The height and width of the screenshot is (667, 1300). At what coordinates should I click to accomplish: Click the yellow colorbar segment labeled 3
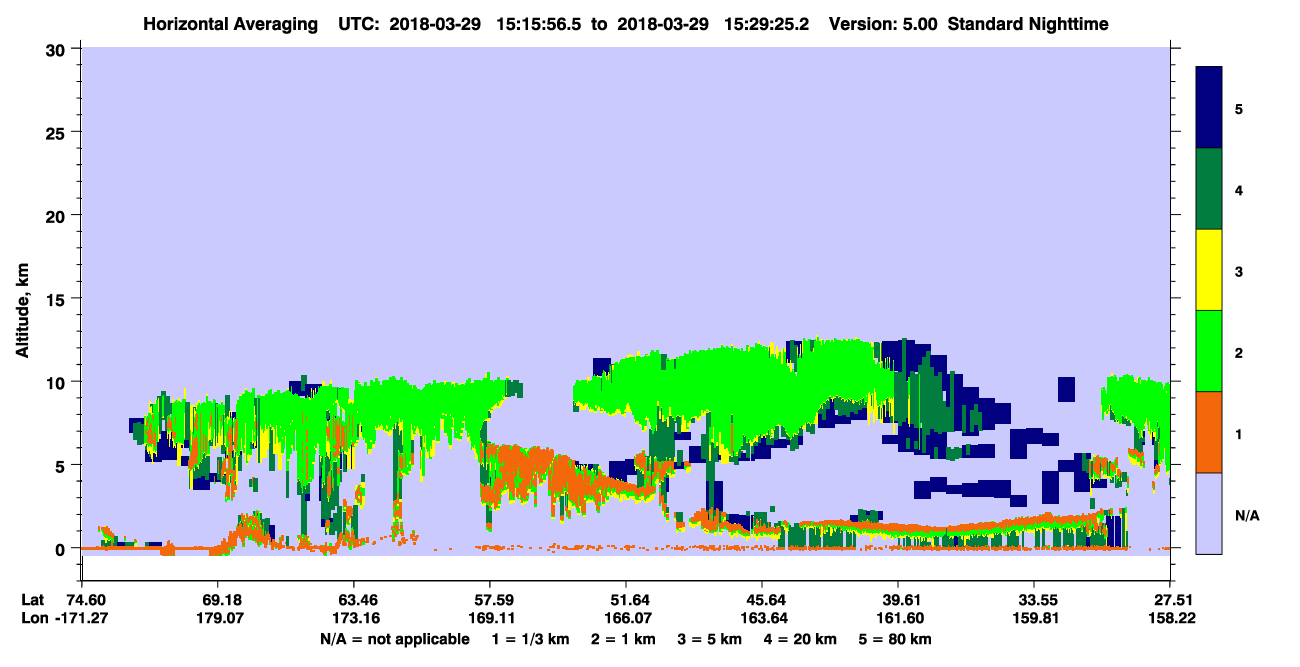[x=1209, y=270]
